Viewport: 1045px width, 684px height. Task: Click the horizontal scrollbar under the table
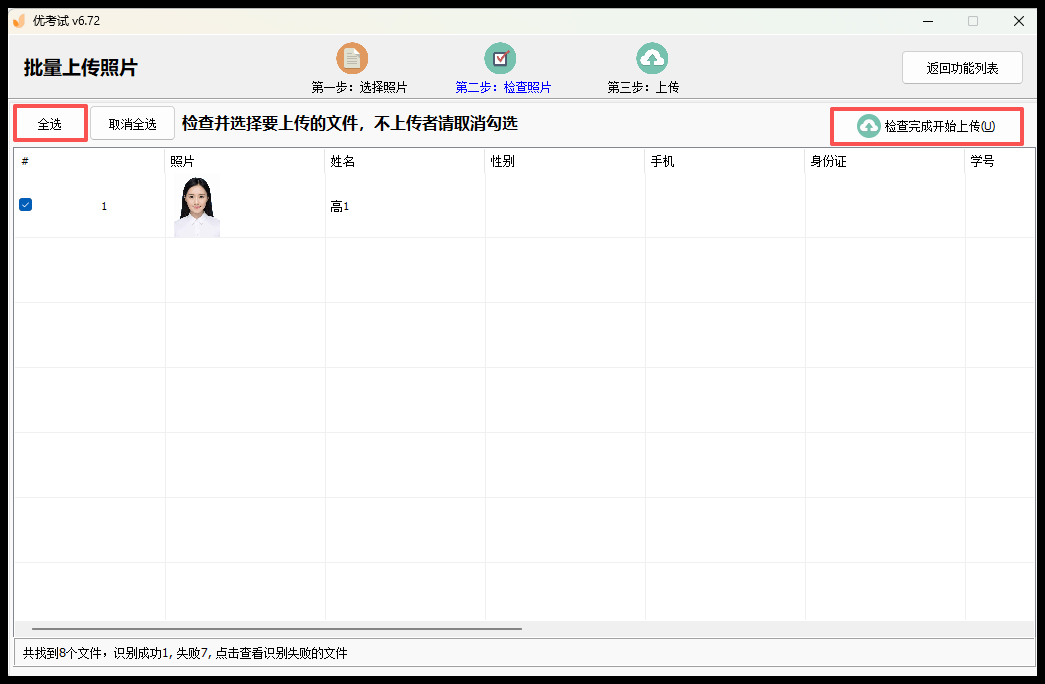277,629
